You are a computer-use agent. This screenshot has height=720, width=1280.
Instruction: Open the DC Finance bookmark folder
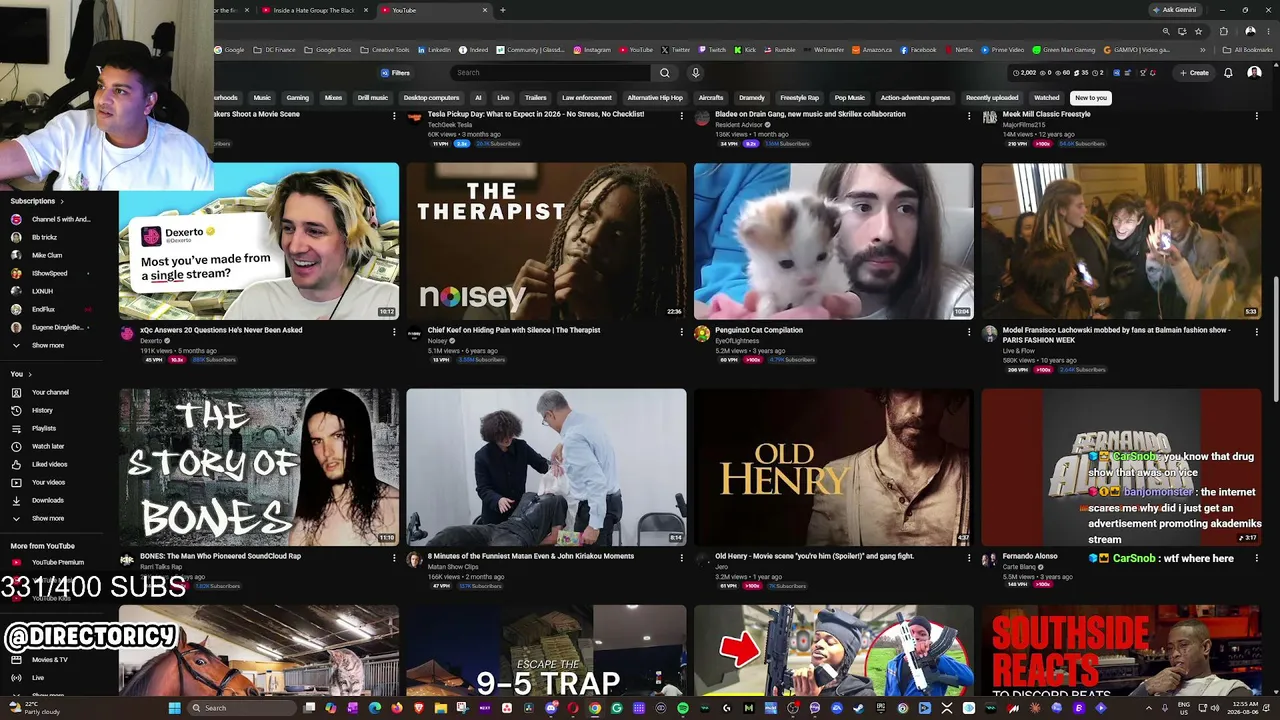point(273,50)
